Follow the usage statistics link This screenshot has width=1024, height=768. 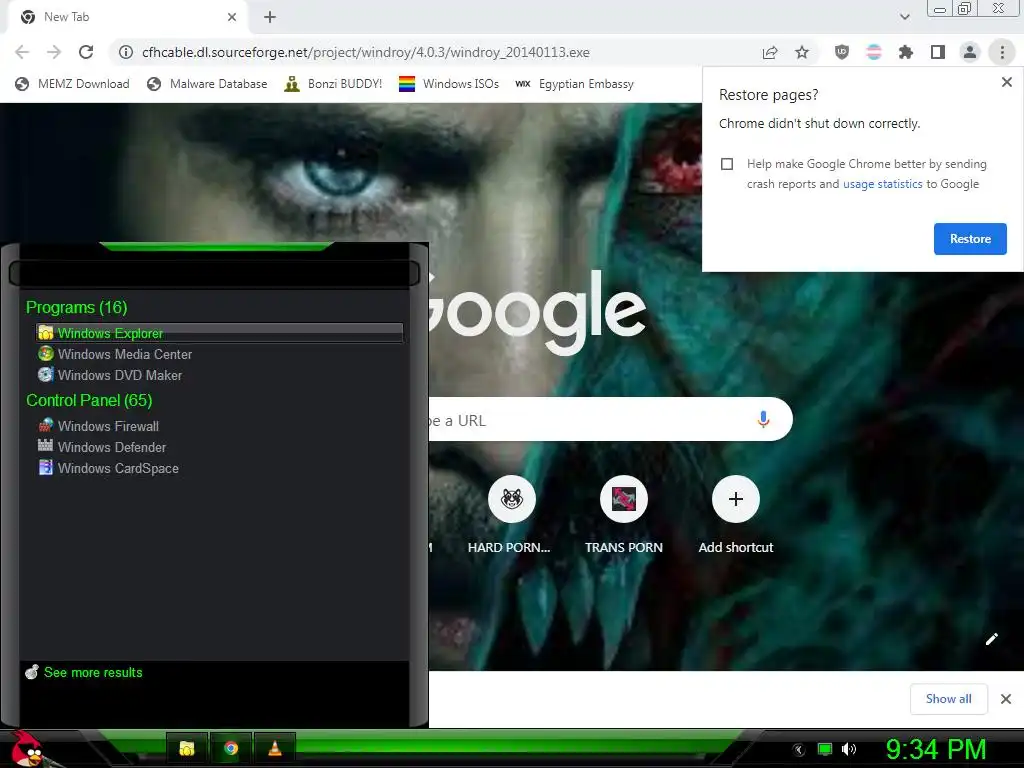(x=882, y=184)
